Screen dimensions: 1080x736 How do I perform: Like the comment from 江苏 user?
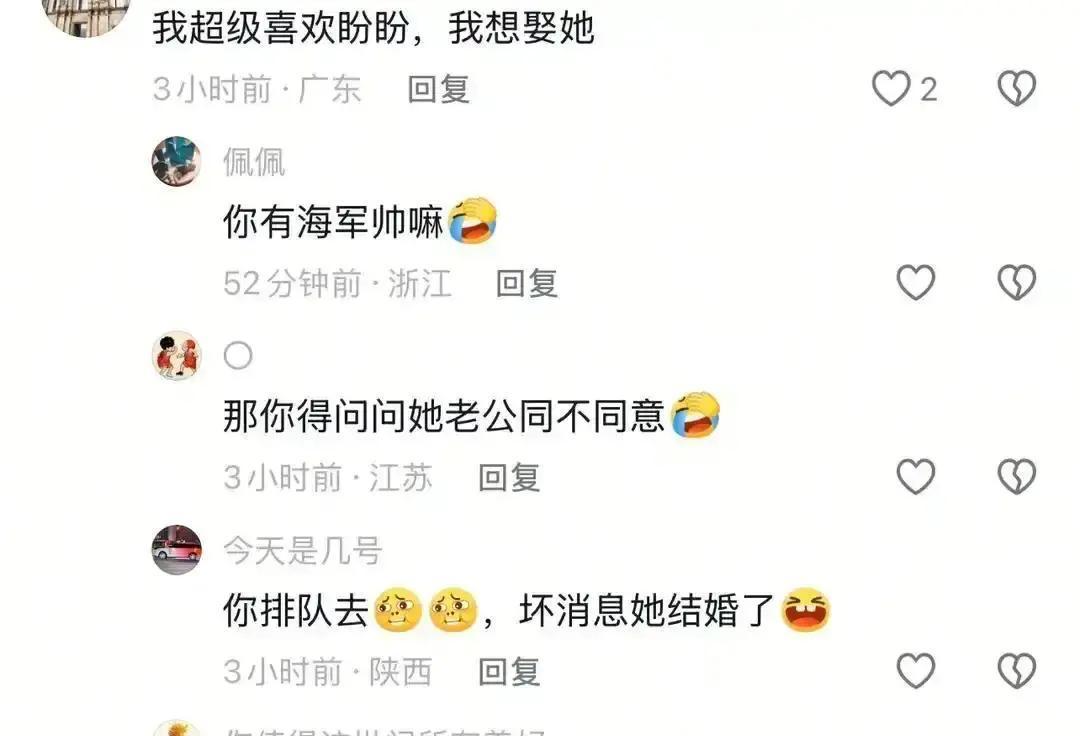[x=915, y=477]
